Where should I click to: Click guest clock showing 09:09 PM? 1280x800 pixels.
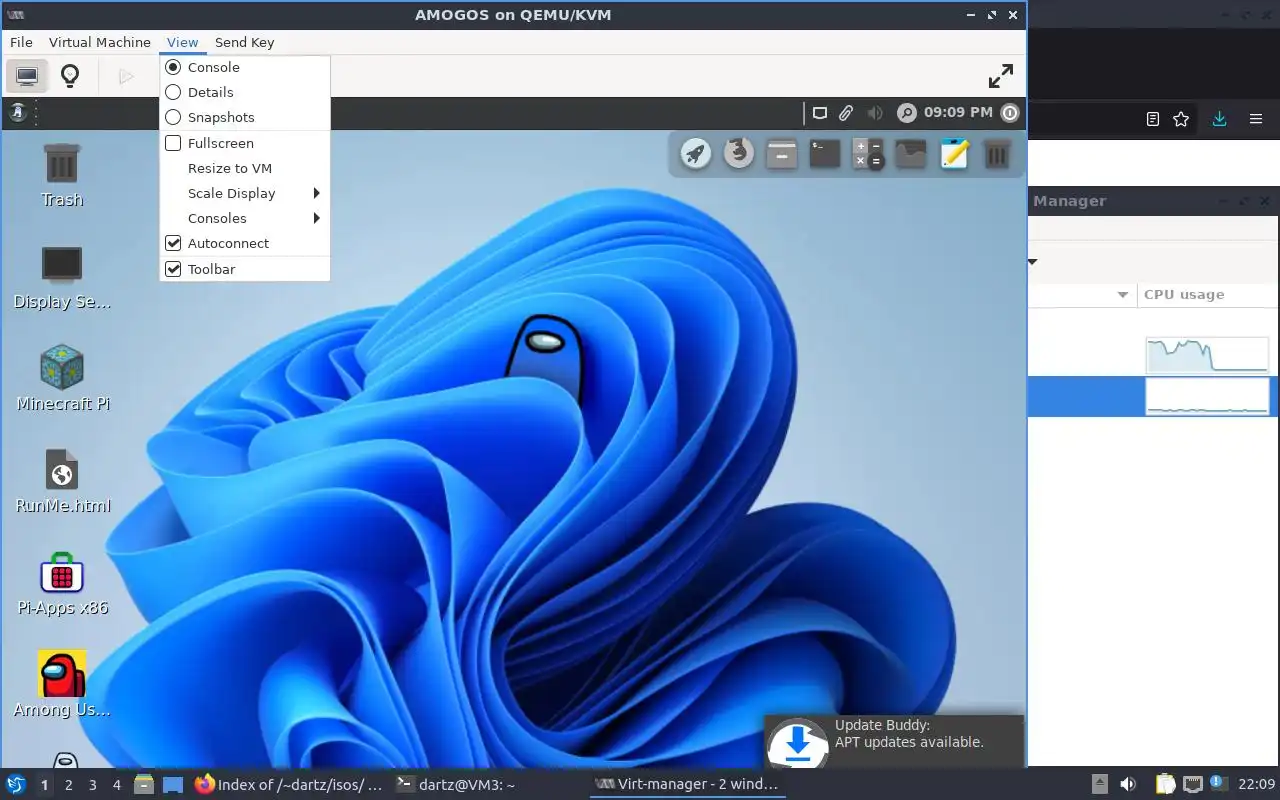point(958,113)
